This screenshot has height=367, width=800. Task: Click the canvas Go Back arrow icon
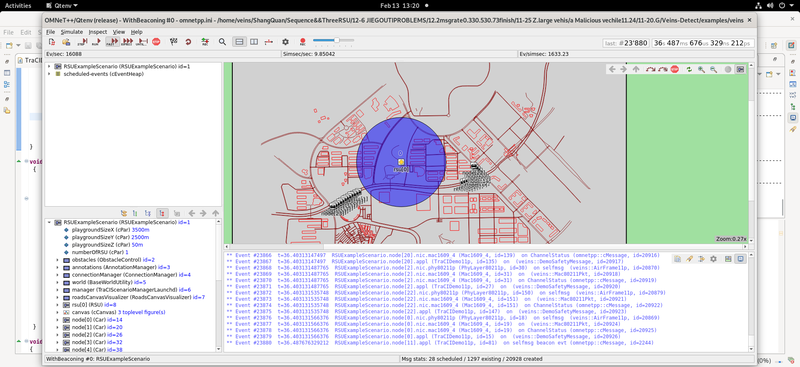point(612,69)
